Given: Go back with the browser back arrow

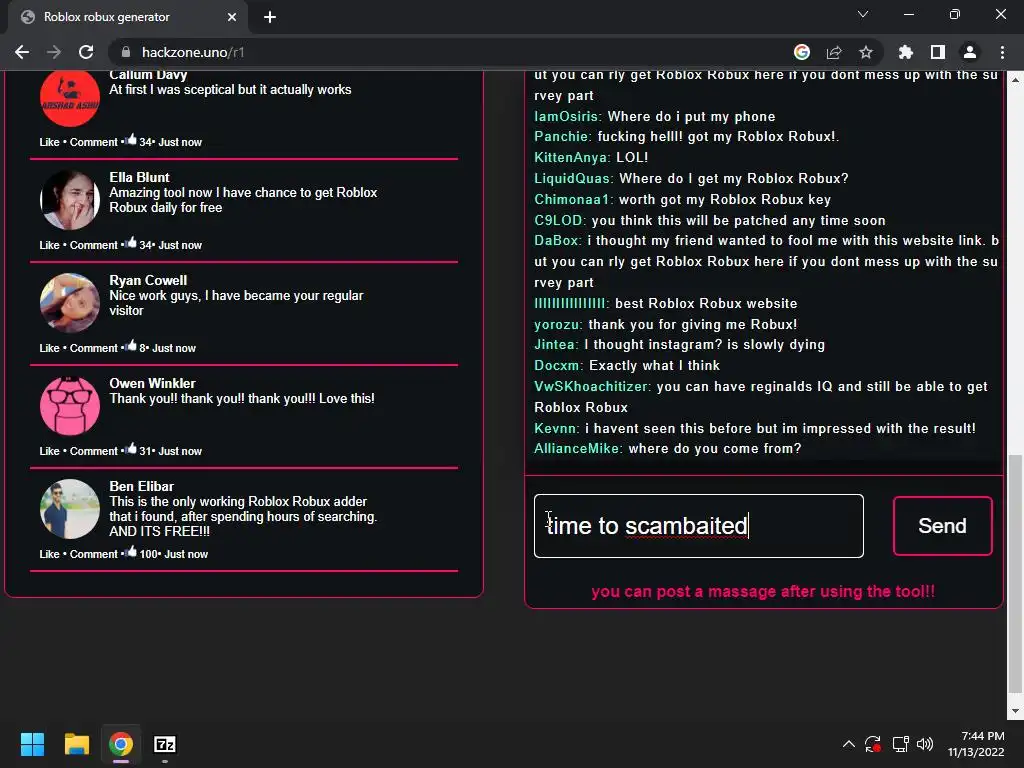Looking at the screenshot, I should pos(22,52).
